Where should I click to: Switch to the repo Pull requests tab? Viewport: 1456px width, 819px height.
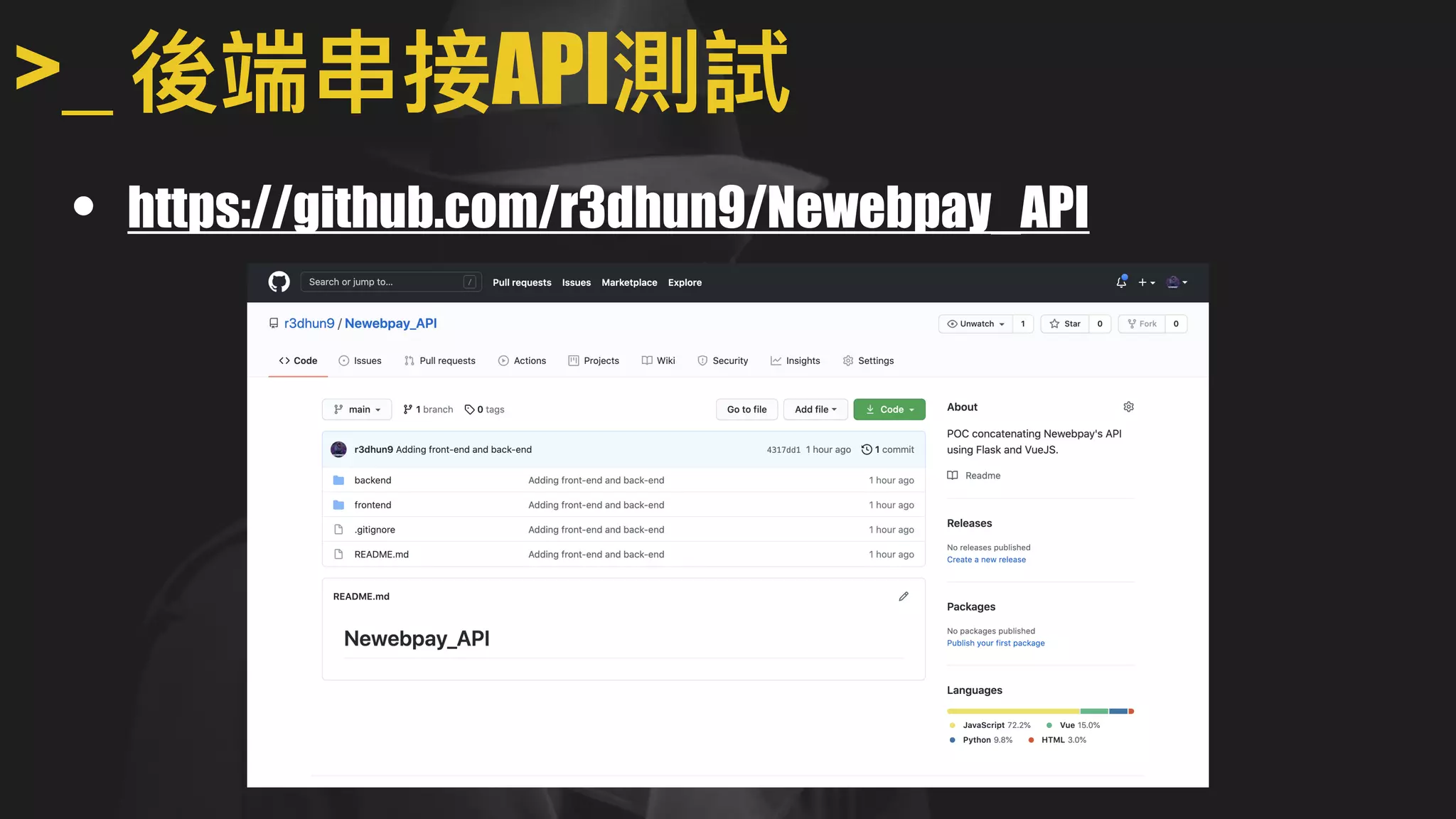point(439,360)
